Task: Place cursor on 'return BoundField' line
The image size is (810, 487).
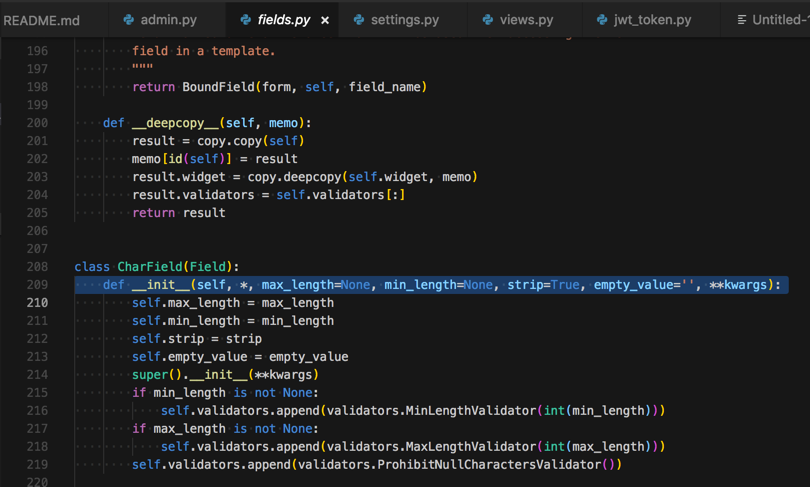Action: [x=279, y=87]
